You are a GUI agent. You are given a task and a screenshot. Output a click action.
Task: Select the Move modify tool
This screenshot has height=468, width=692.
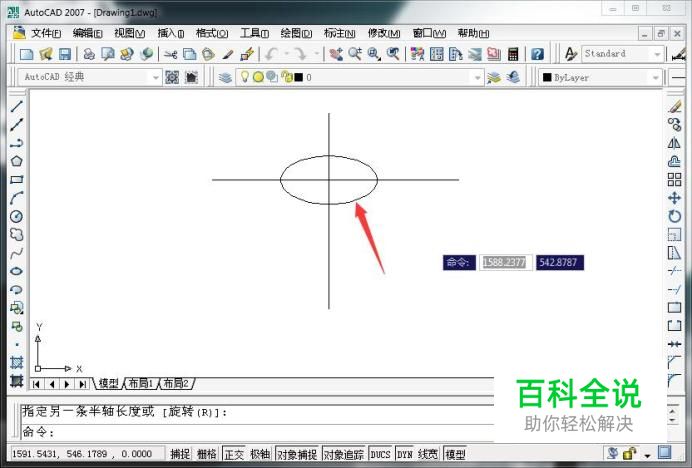pyautogui.click(x=674, y=198)
